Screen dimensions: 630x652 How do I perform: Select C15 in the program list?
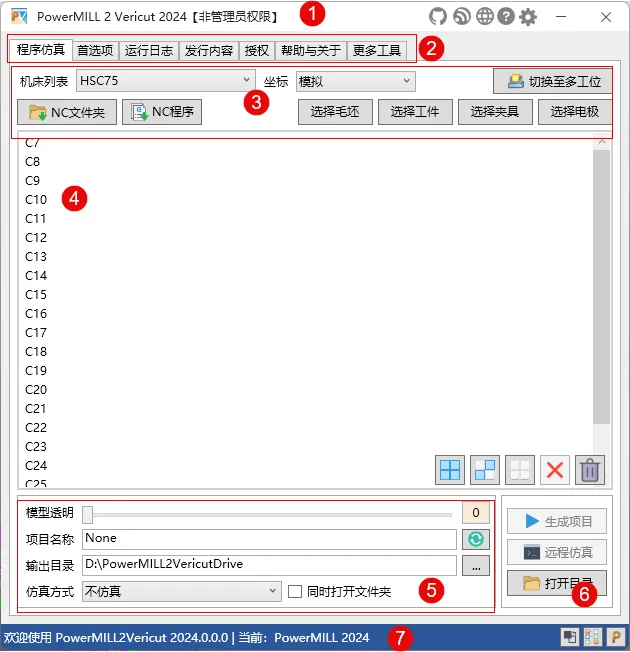click(x=36, y=294)
